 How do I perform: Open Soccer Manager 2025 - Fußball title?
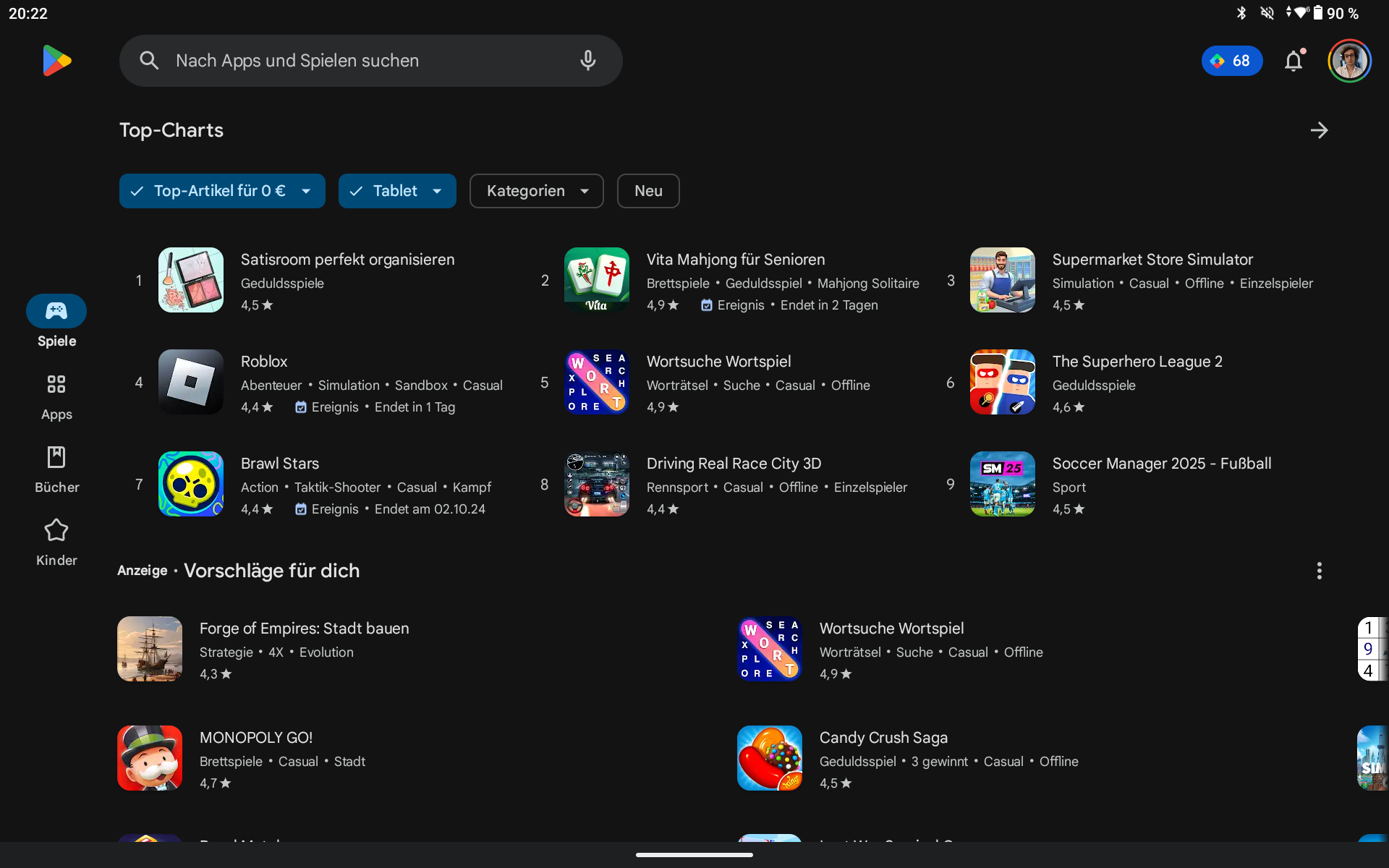coord(1162,464)
